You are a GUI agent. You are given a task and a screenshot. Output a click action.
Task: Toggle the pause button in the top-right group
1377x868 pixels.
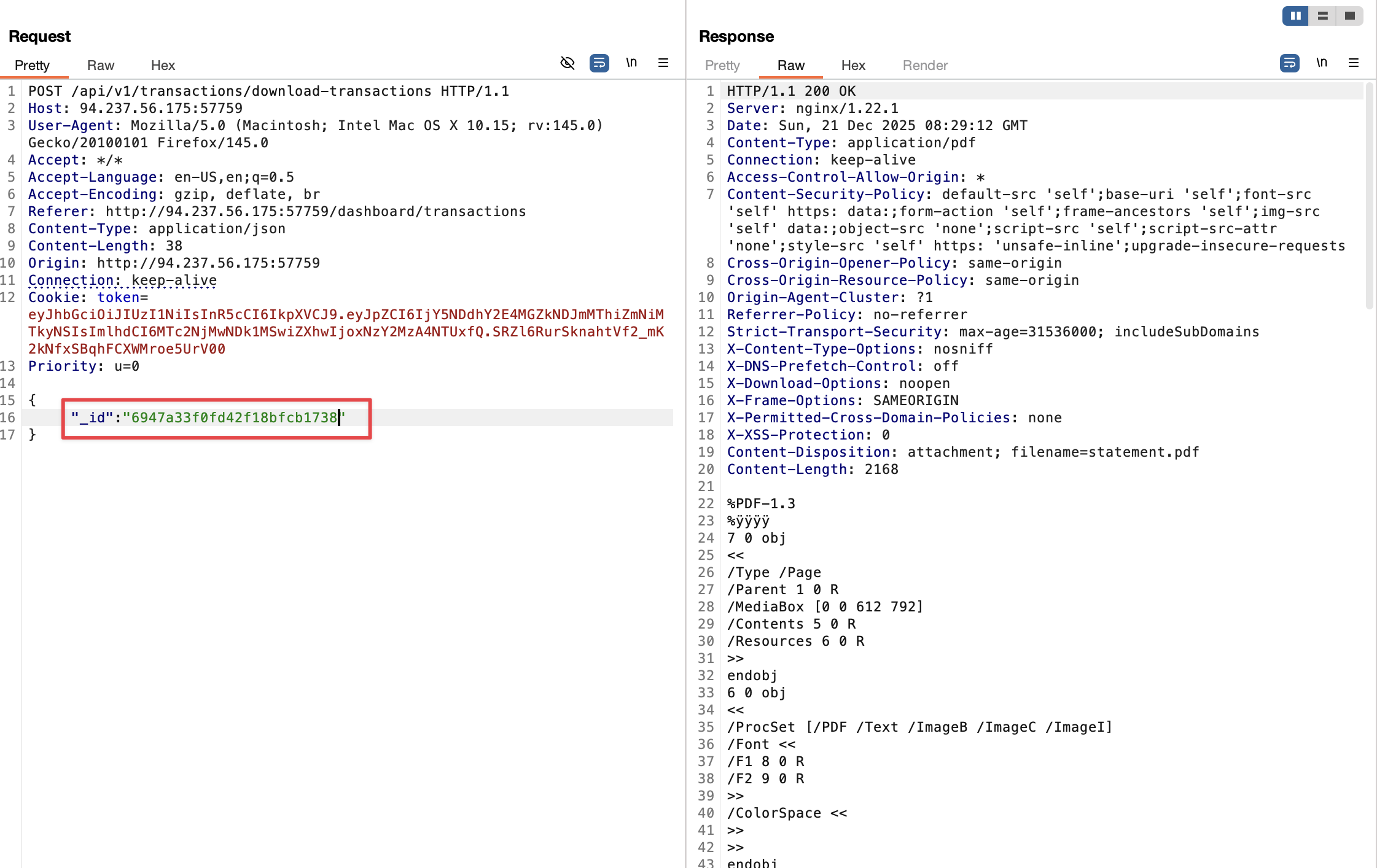point(1295,16)
